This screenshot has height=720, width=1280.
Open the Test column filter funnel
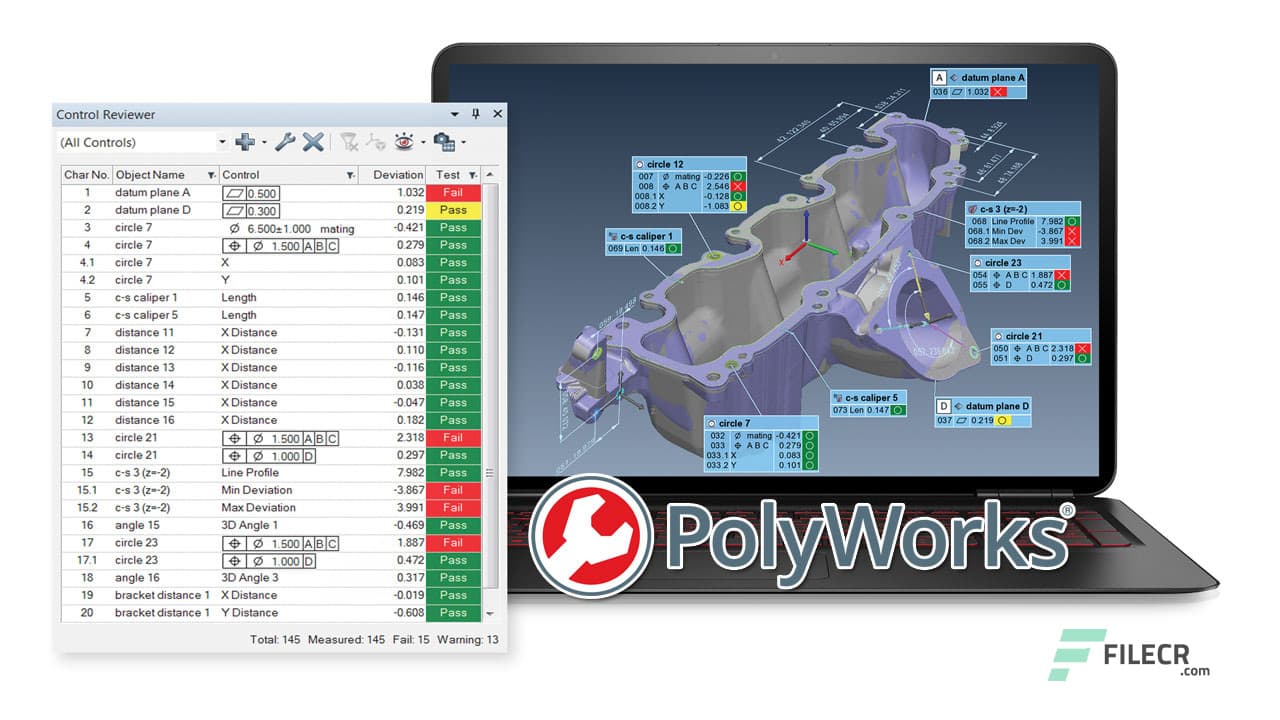[471, 174]
